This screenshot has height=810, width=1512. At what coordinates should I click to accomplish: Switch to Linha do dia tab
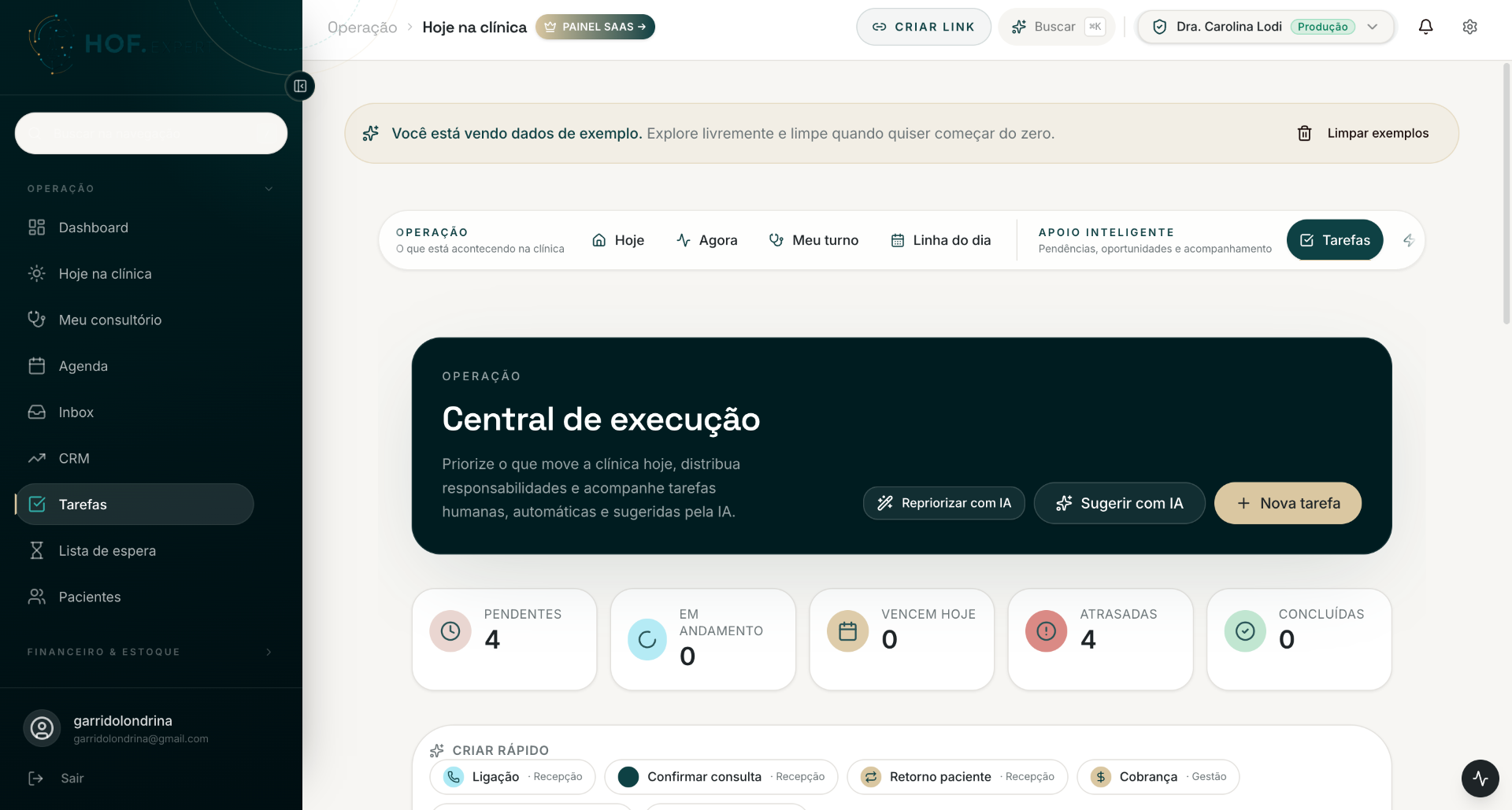tap(940, 240)
